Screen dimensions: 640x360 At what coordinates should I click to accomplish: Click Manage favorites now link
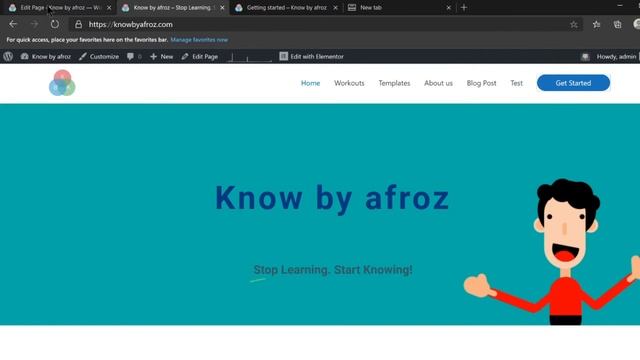click(199, 40)
